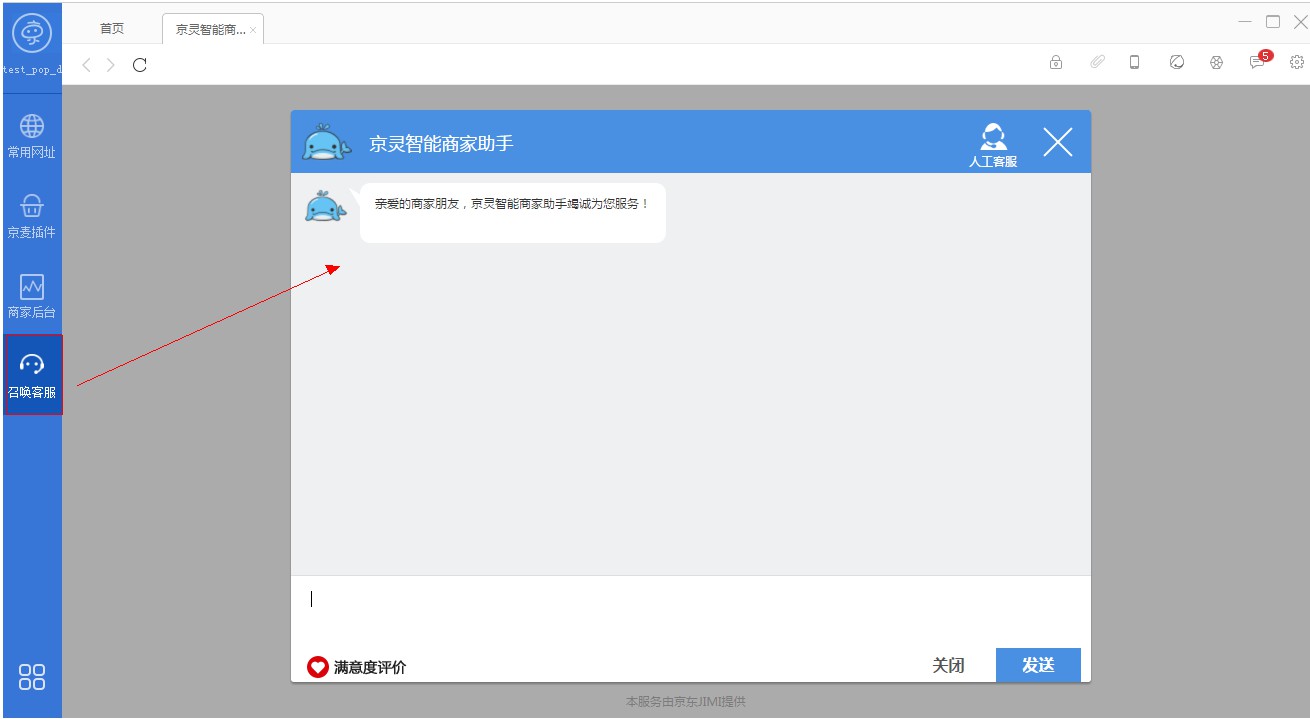Go back with the left chevron
Screen dimensions: 1310x719
86,65
